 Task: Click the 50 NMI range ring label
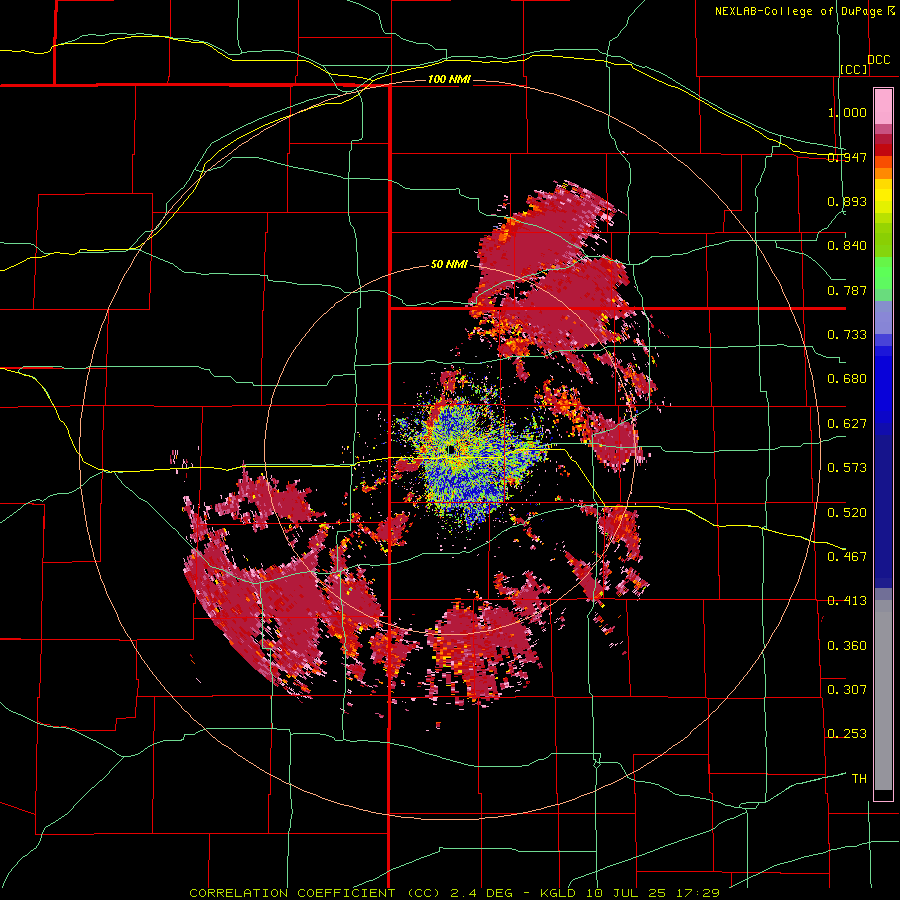point(449,265)
